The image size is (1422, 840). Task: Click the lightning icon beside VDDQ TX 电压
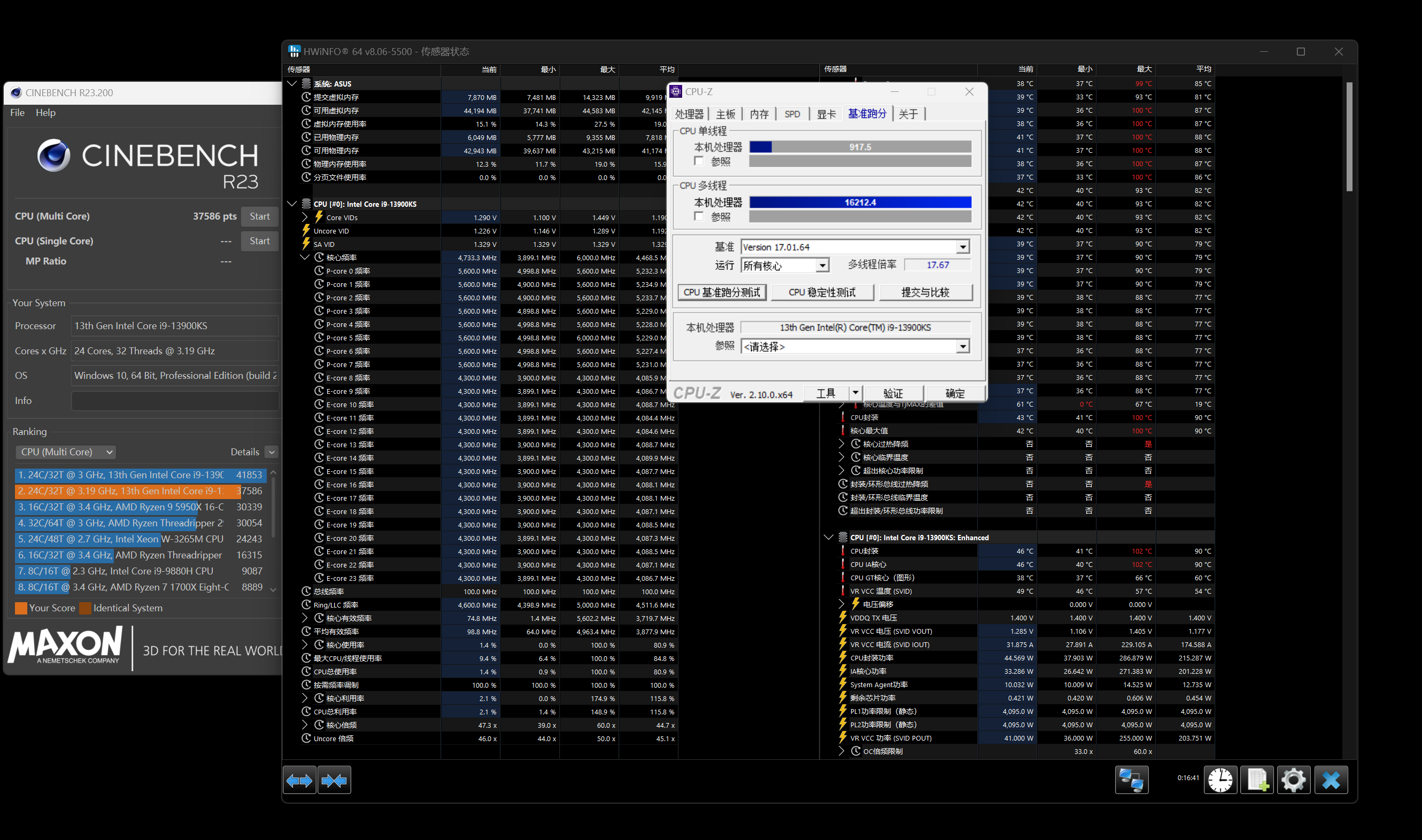click(843, 618)
